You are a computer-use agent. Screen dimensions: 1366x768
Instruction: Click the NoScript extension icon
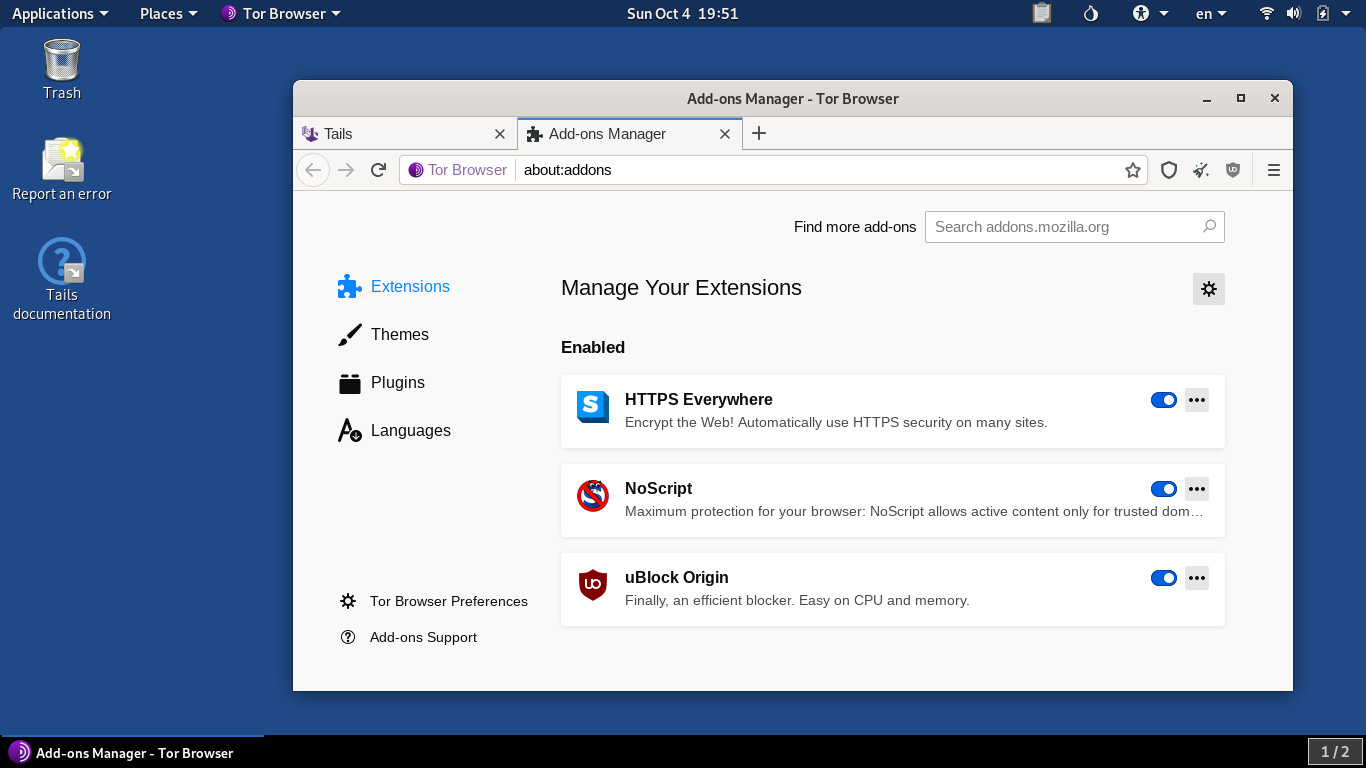point(593,495)
